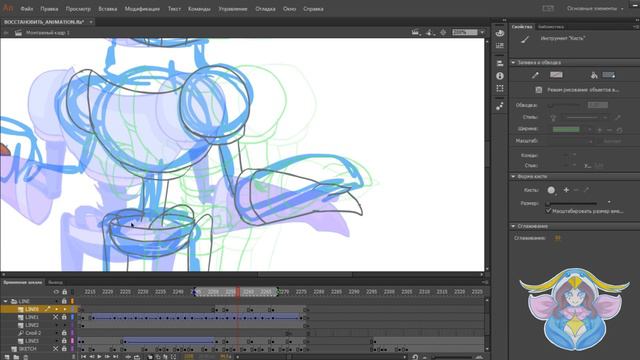
Task: Open the Модификация menu
Action: [142, 9]
